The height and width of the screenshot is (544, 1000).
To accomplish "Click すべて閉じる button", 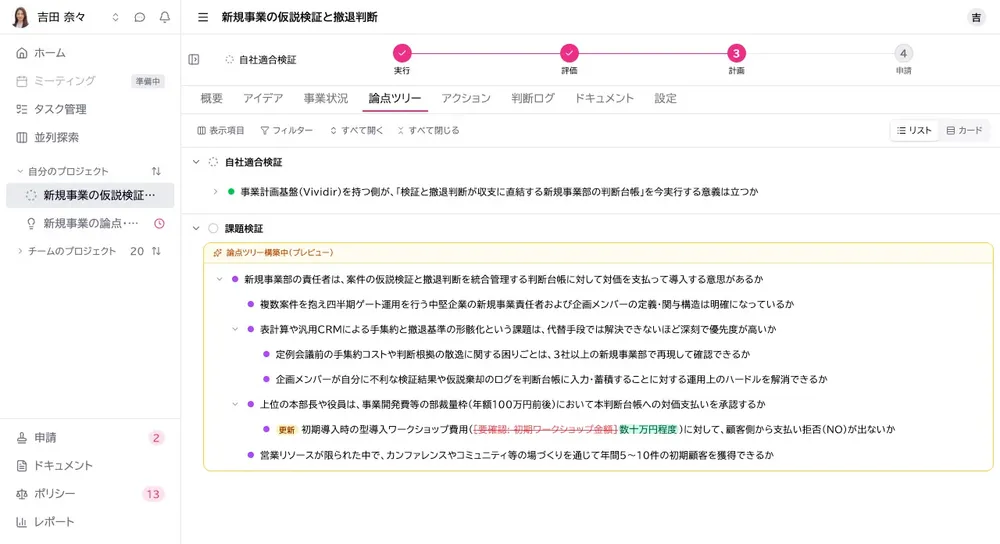I will [x=428, y=130].
